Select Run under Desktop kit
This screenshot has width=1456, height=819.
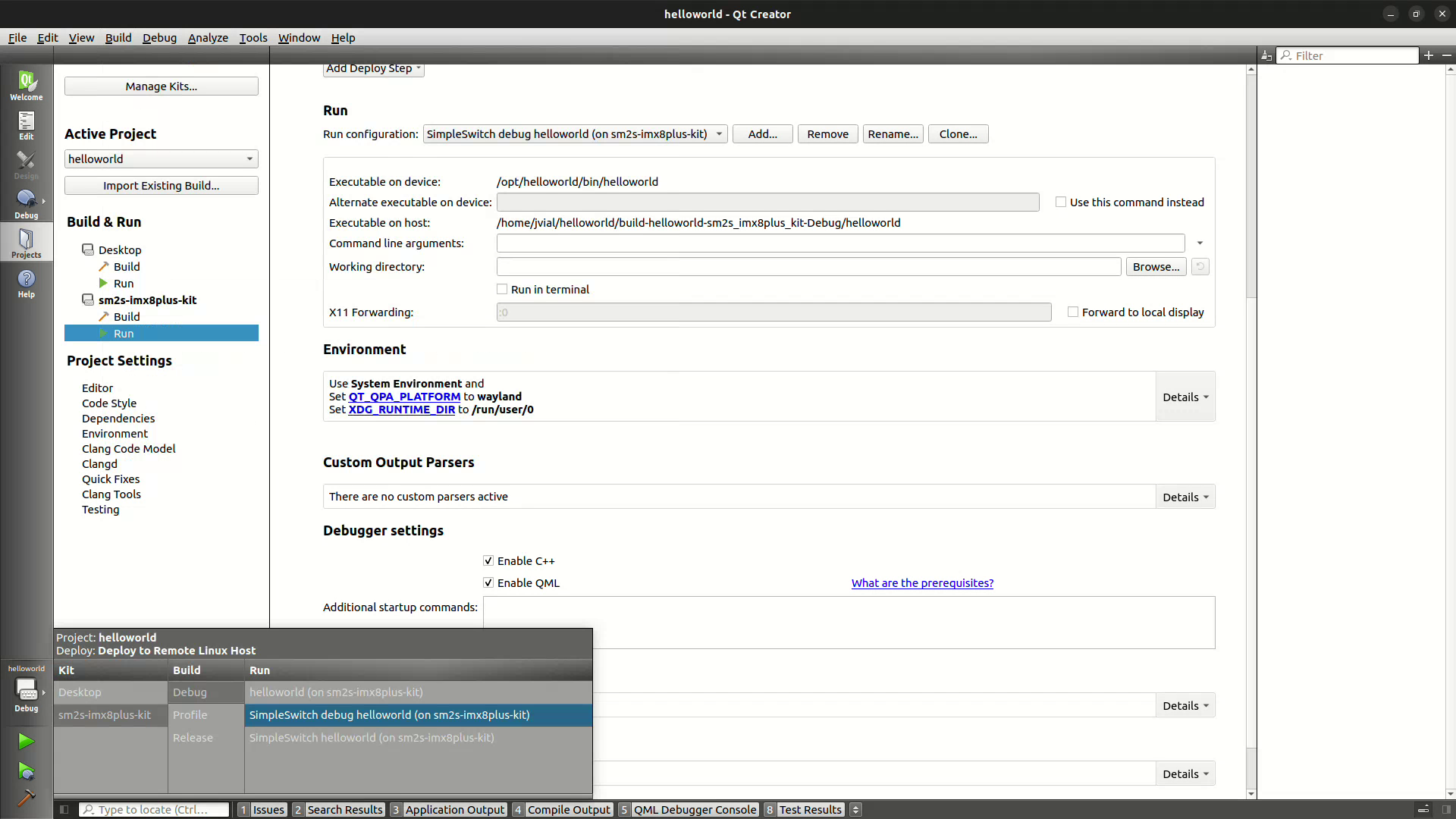[124, 284]
